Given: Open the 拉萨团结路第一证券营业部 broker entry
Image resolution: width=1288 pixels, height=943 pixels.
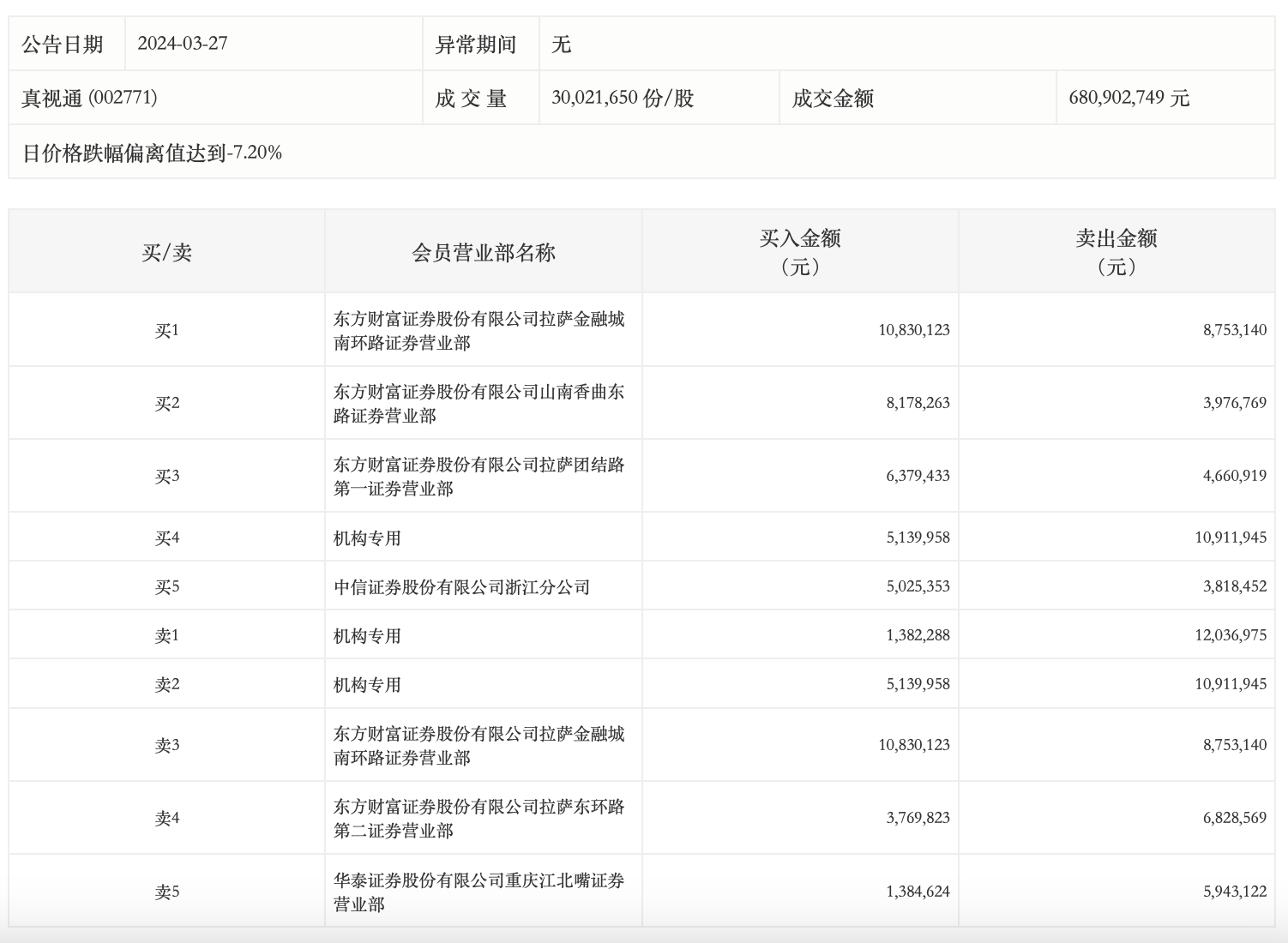Looking at the screenshot, I should pos(478,476).
